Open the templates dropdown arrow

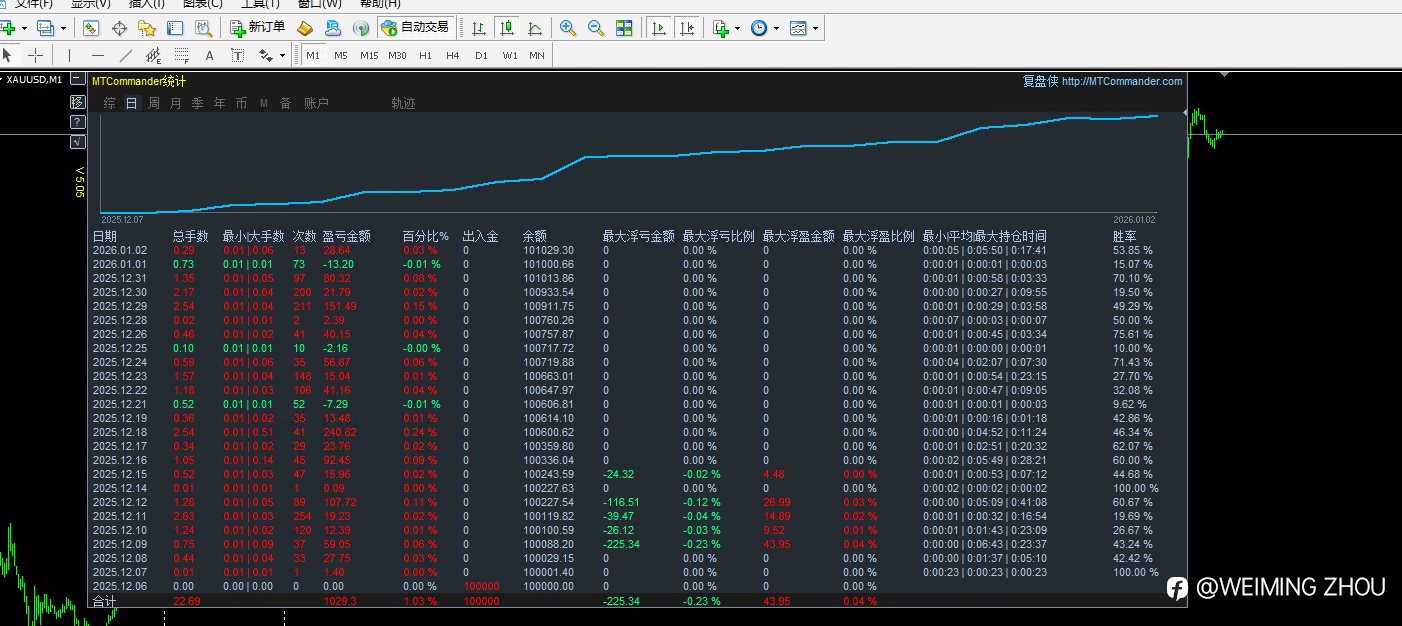click(815, 28)
